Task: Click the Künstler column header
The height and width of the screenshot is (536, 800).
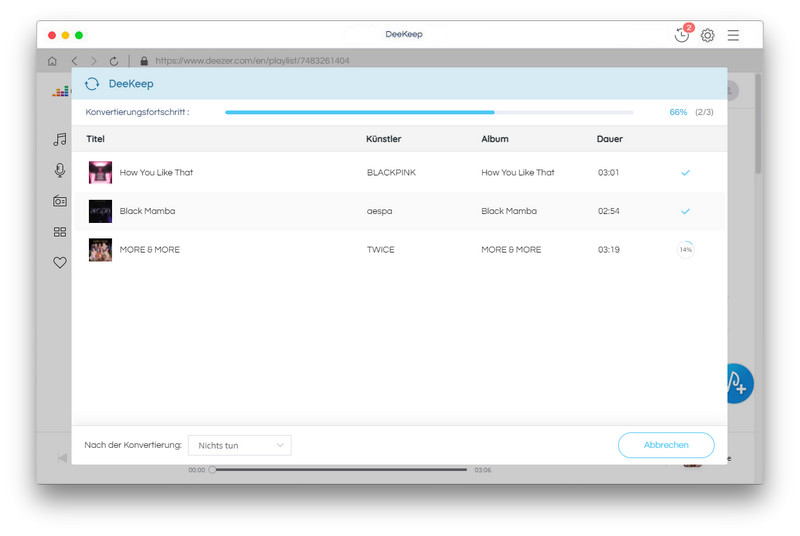Action: [x=383, y=139]
